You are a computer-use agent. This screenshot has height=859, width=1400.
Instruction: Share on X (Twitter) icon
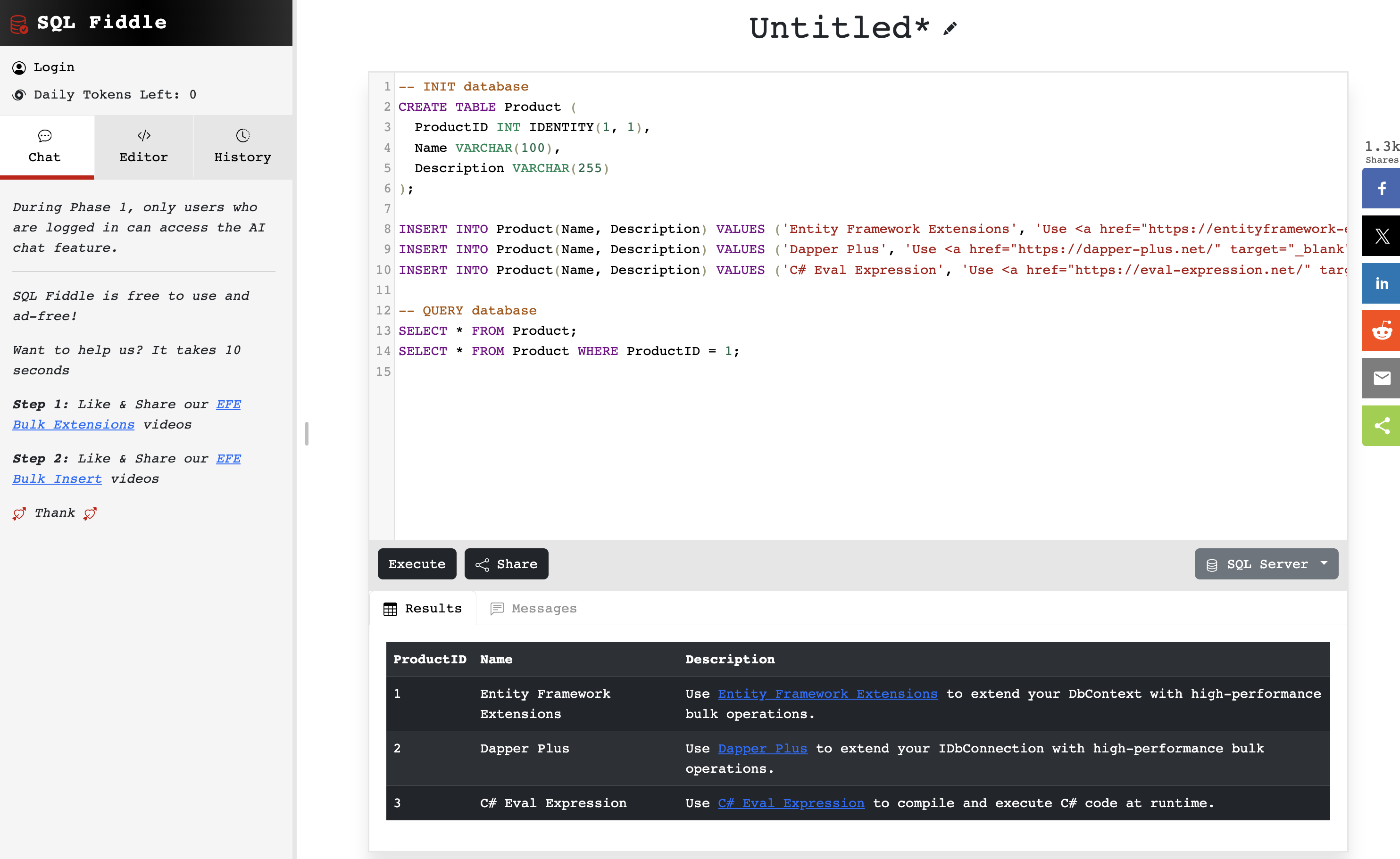tap(1381, 236)
